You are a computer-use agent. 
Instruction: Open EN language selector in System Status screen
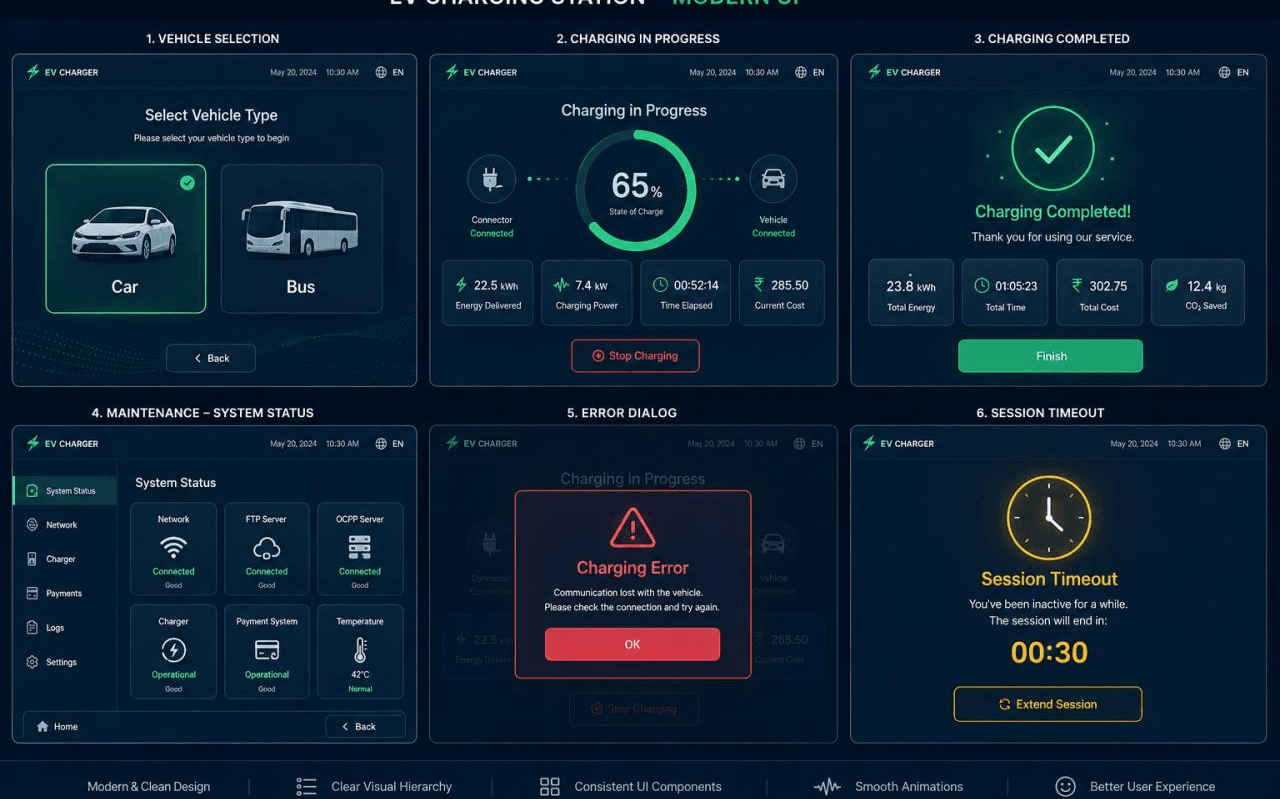(x=390, y=444)
